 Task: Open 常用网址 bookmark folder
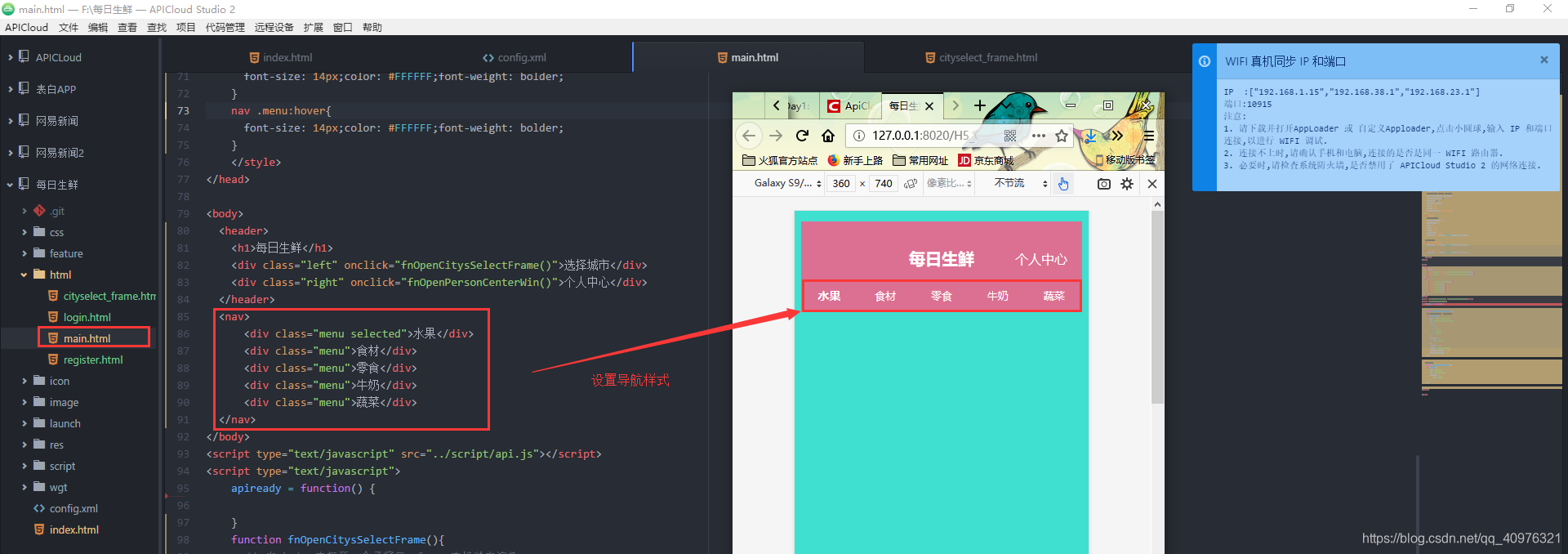coord(920,160)
